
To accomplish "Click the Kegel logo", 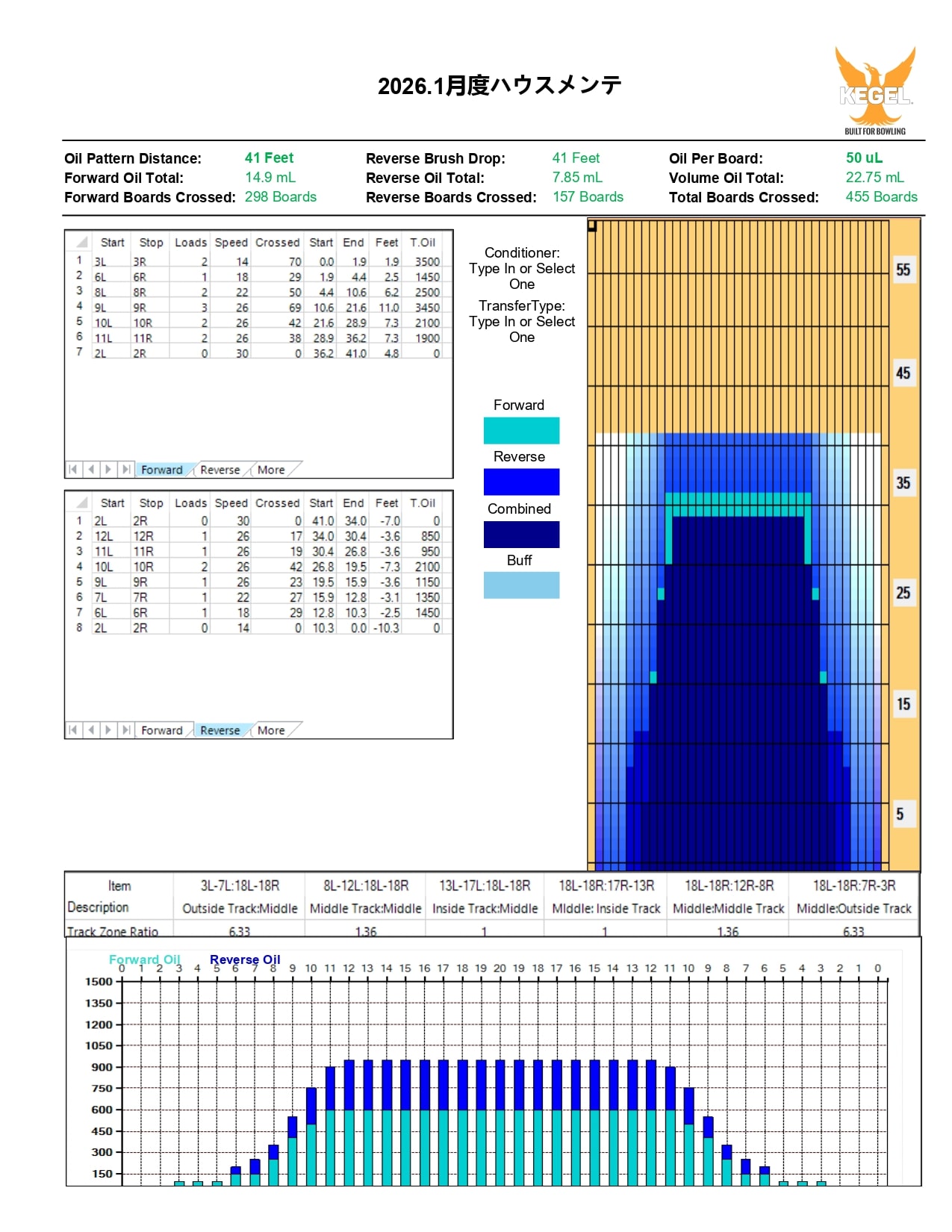I will [875, 91].
